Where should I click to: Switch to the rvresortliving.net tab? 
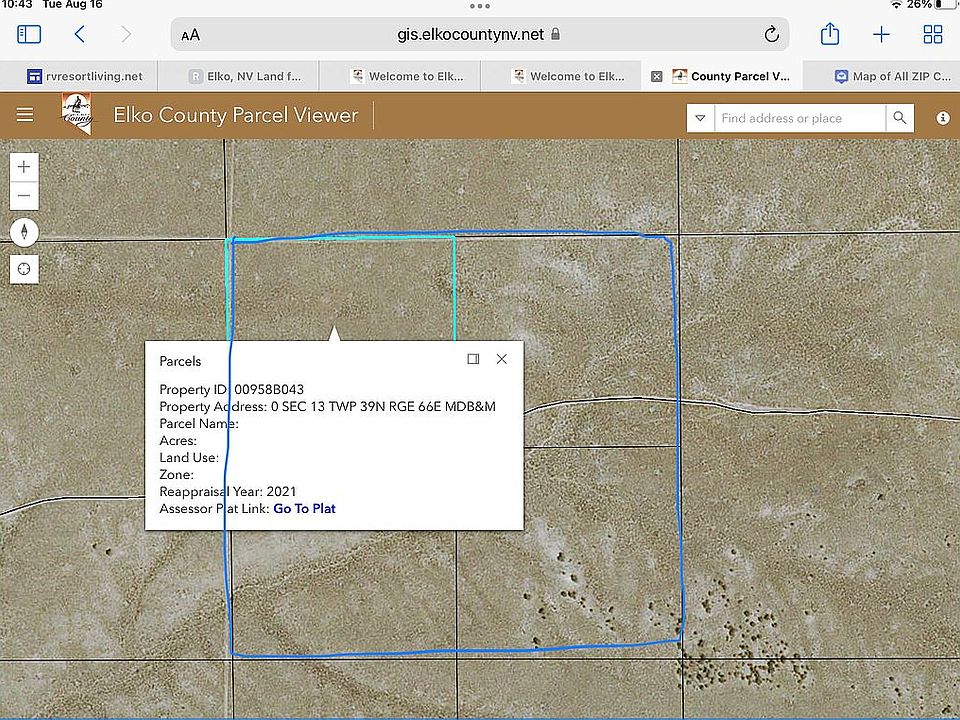point(85,76)
